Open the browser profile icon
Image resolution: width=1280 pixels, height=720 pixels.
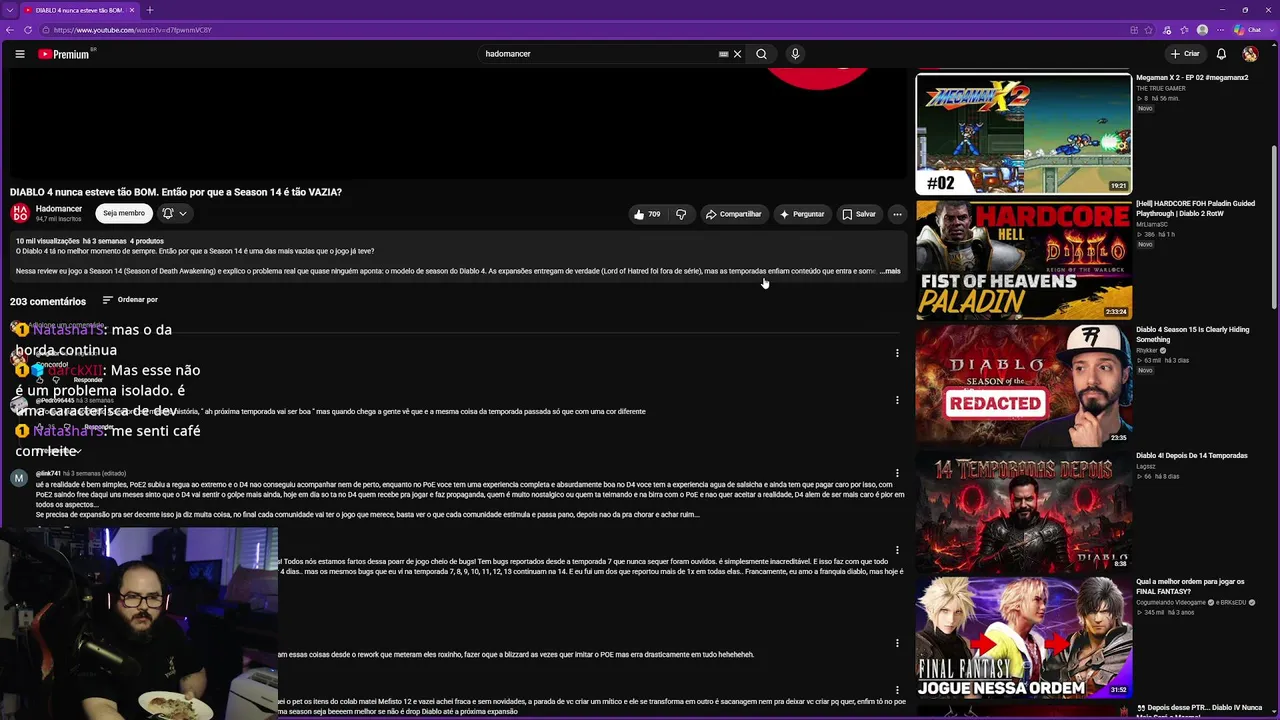1202,30
